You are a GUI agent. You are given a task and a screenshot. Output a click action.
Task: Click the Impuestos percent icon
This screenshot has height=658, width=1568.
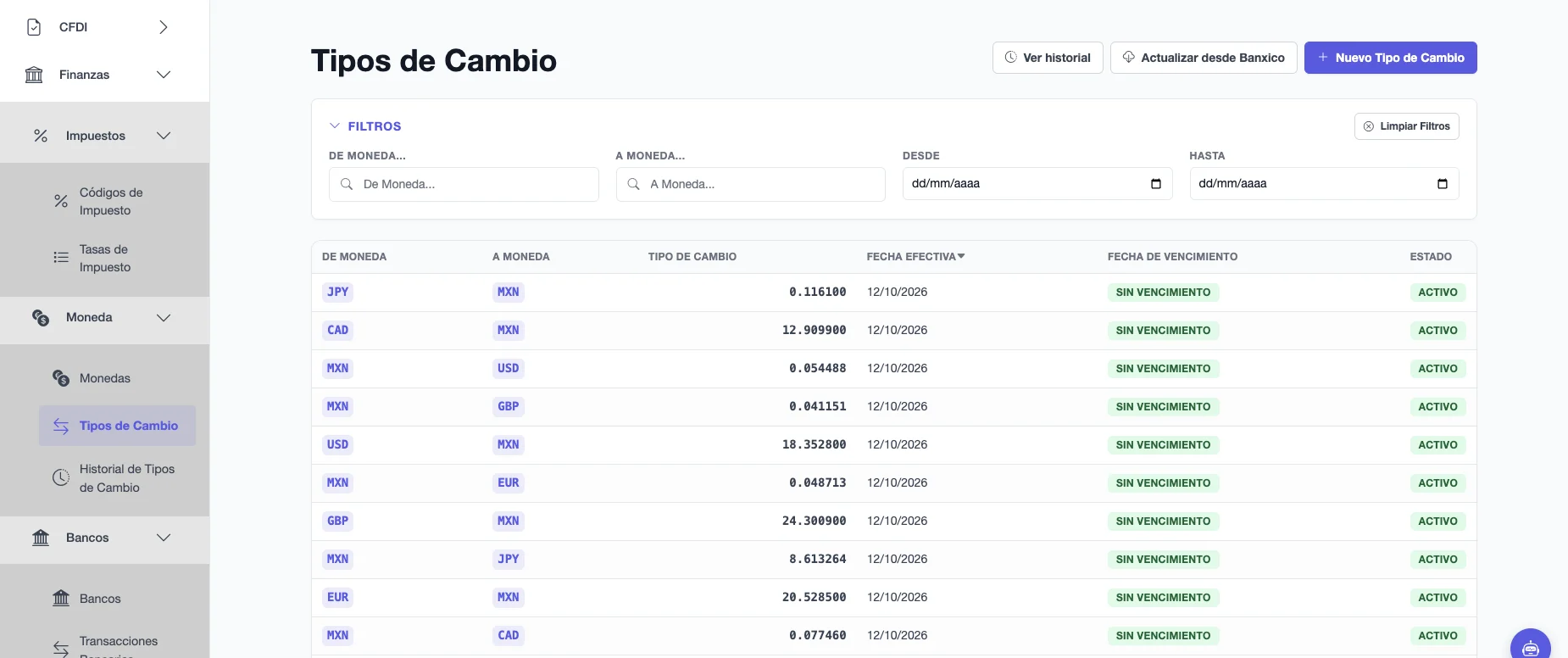click(x=41, y=136)
